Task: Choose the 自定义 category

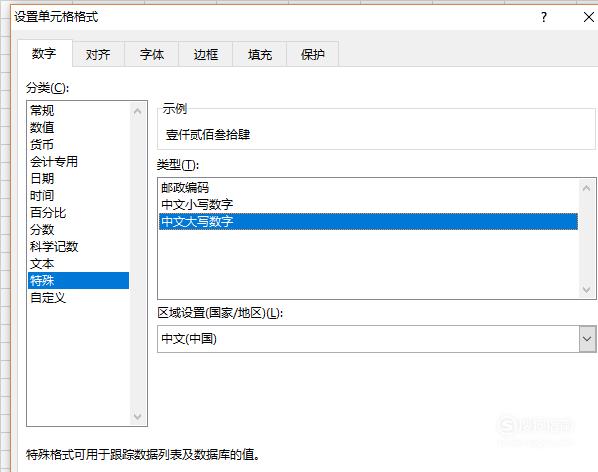Action: click(x=79, y=298)
